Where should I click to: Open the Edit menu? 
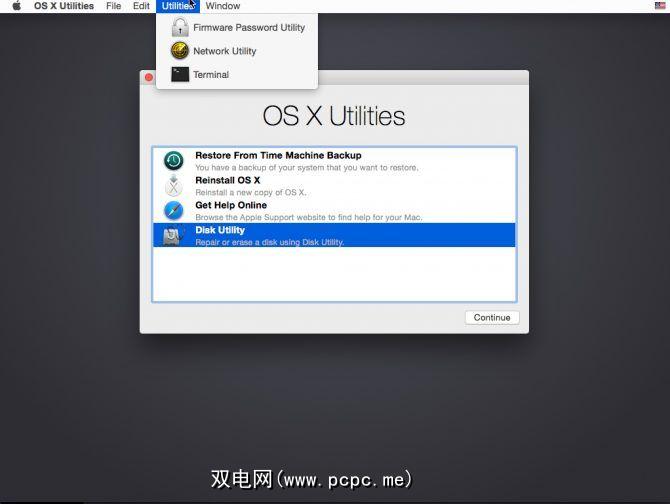point(141,6)
